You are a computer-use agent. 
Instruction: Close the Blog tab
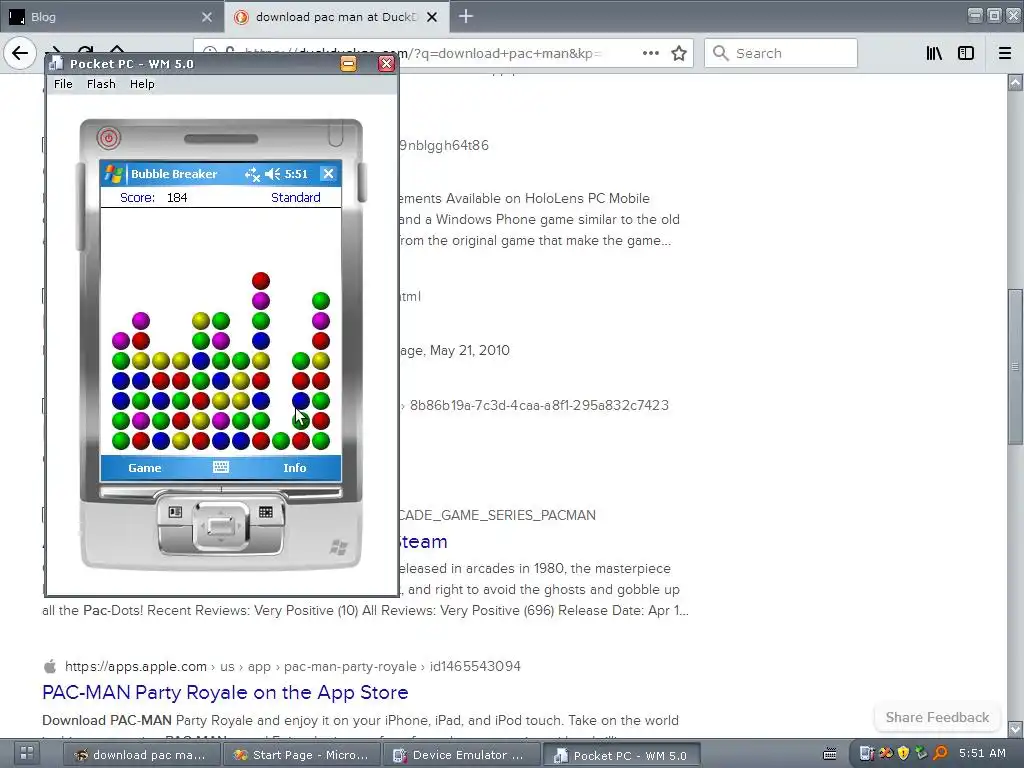[x=207, y=17]
